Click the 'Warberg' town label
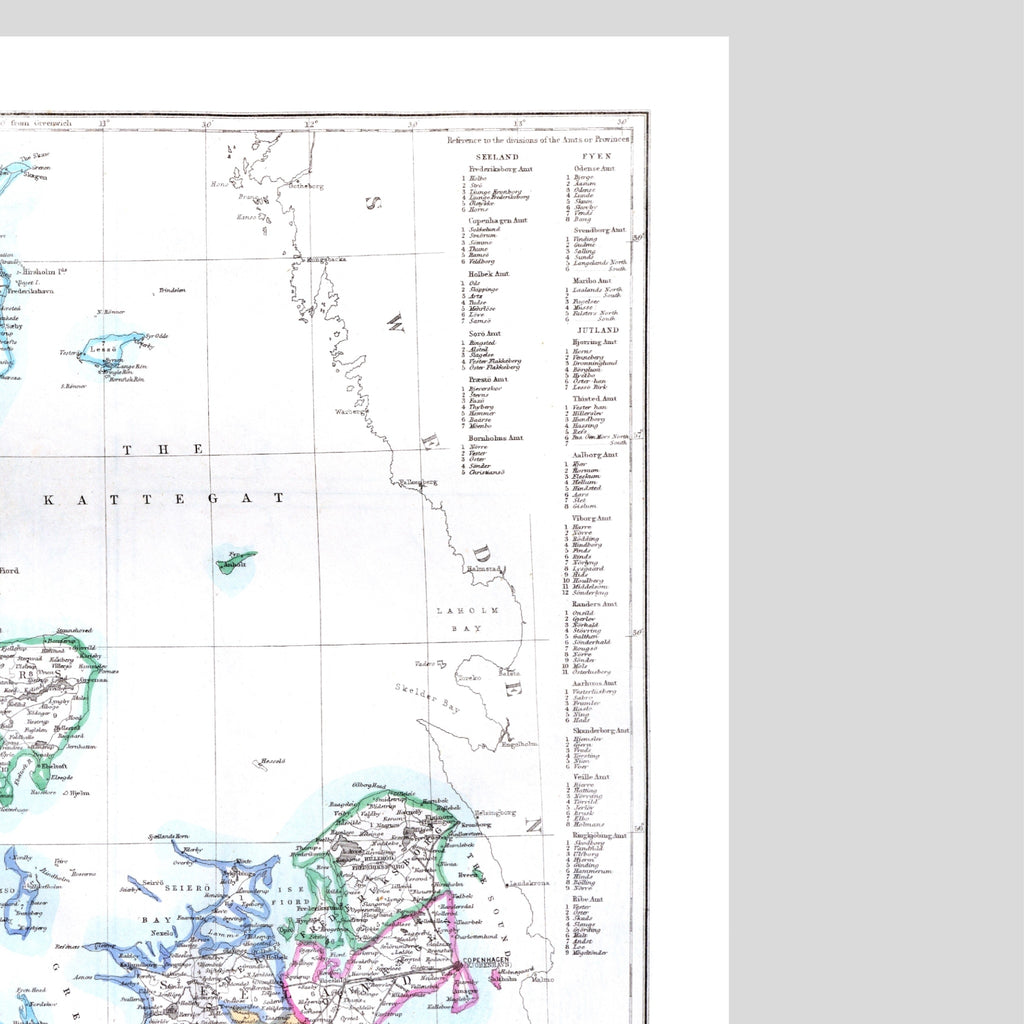 coord(349,412)
